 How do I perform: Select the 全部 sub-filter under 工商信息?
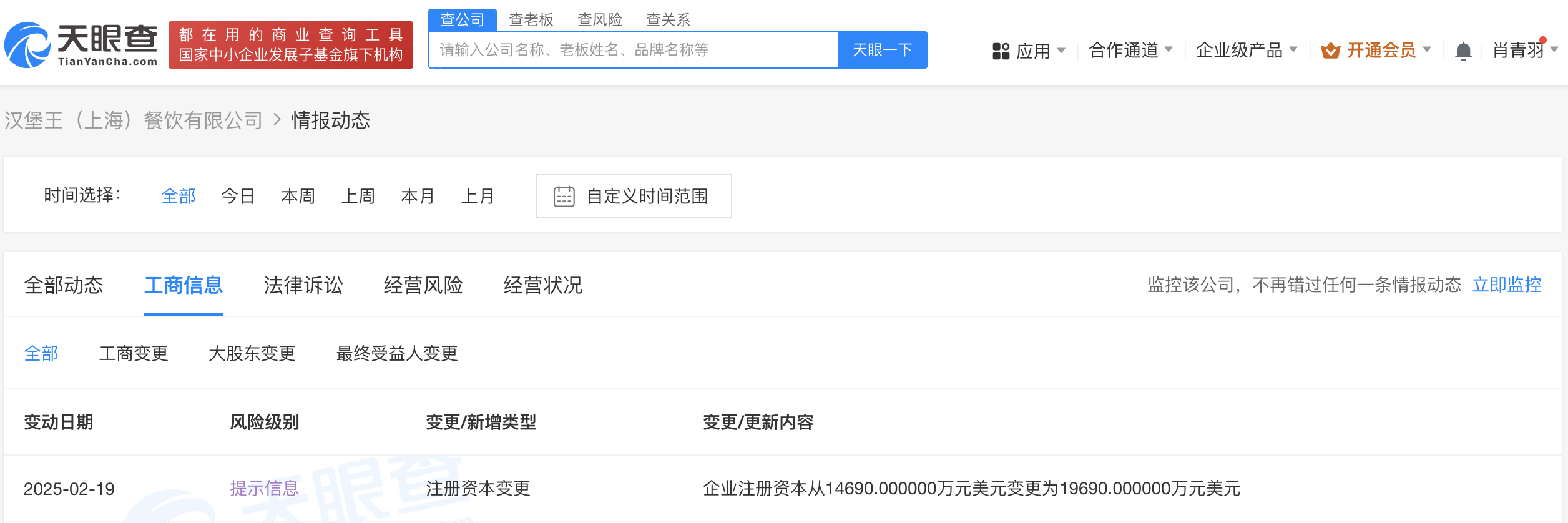pyautogui.click(x=41, y=354)
